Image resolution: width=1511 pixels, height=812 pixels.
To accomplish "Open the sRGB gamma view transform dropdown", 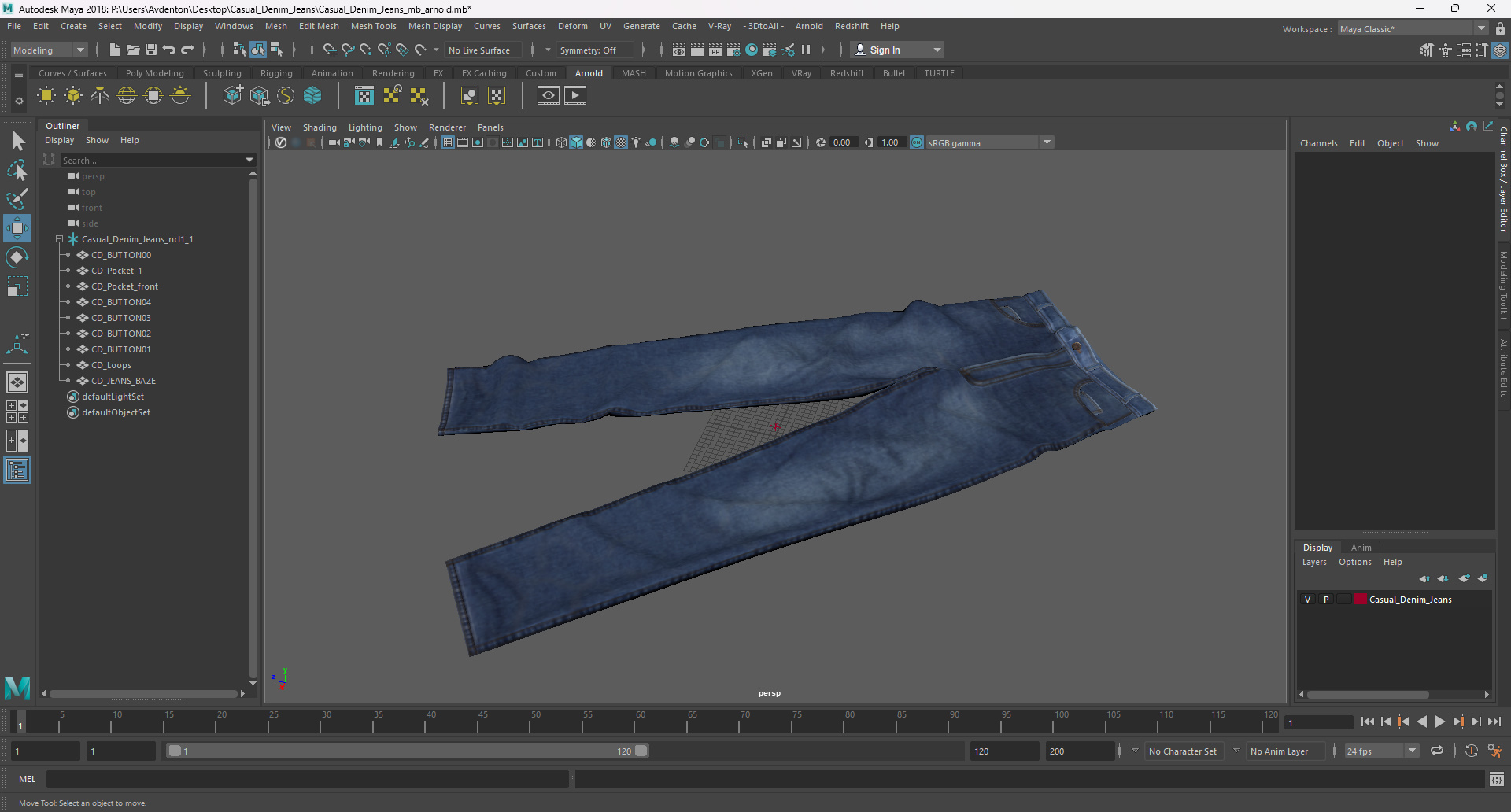I will [1047, 142].
